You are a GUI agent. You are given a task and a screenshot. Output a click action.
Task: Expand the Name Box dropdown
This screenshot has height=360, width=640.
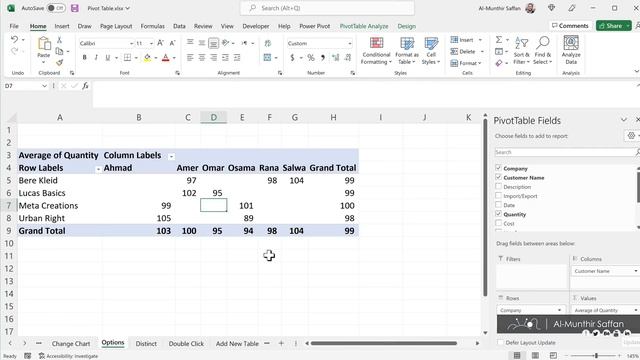coord(44,86)
